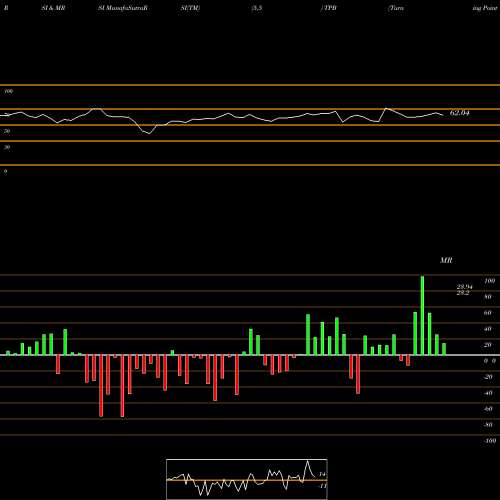500x500 pixels.
Task: Click the '80' label on MR right axis
Action: [488, 297]
